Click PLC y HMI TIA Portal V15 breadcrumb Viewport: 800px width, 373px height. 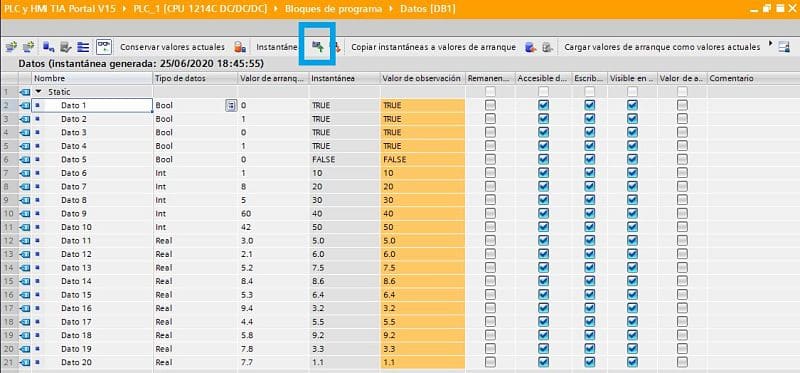61,9
